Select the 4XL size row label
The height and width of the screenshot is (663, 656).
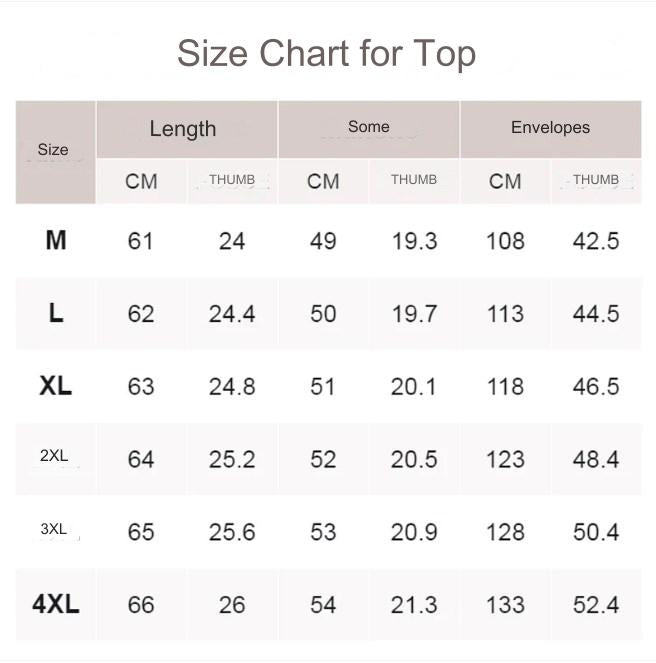pyautogui.click(x=56, y=604)
